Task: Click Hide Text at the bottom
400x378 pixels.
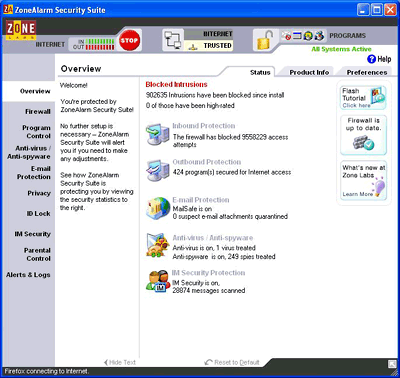Action: (x=120, y=362)
